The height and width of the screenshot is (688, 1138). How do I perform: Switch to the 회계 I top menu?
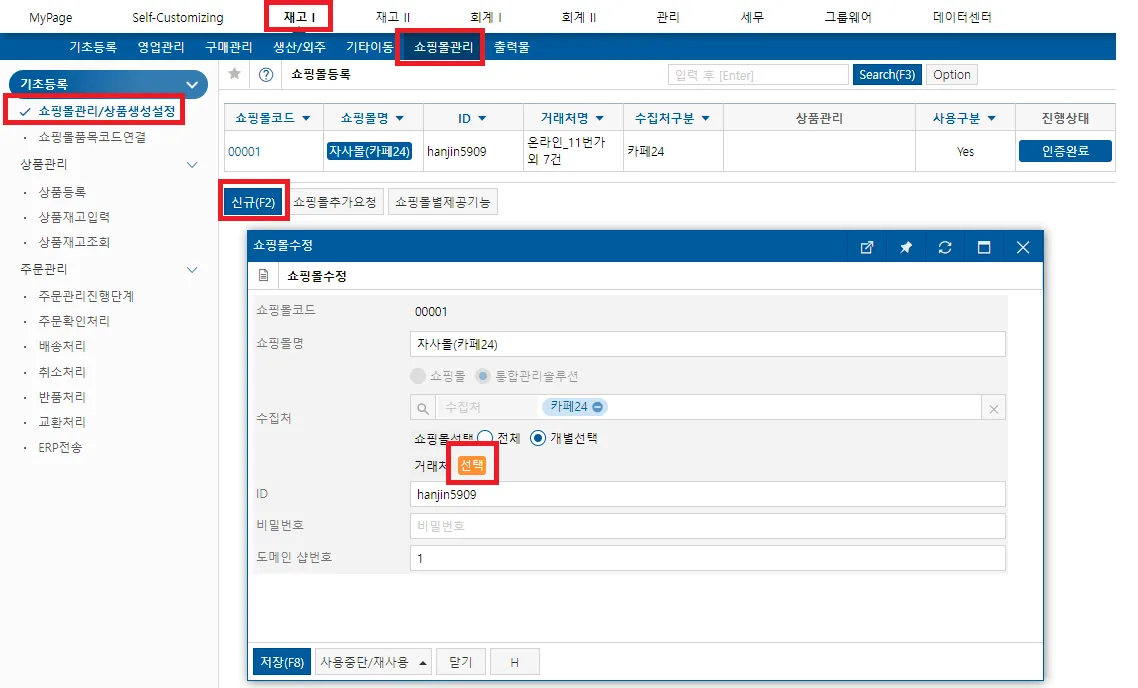(485, 17)
